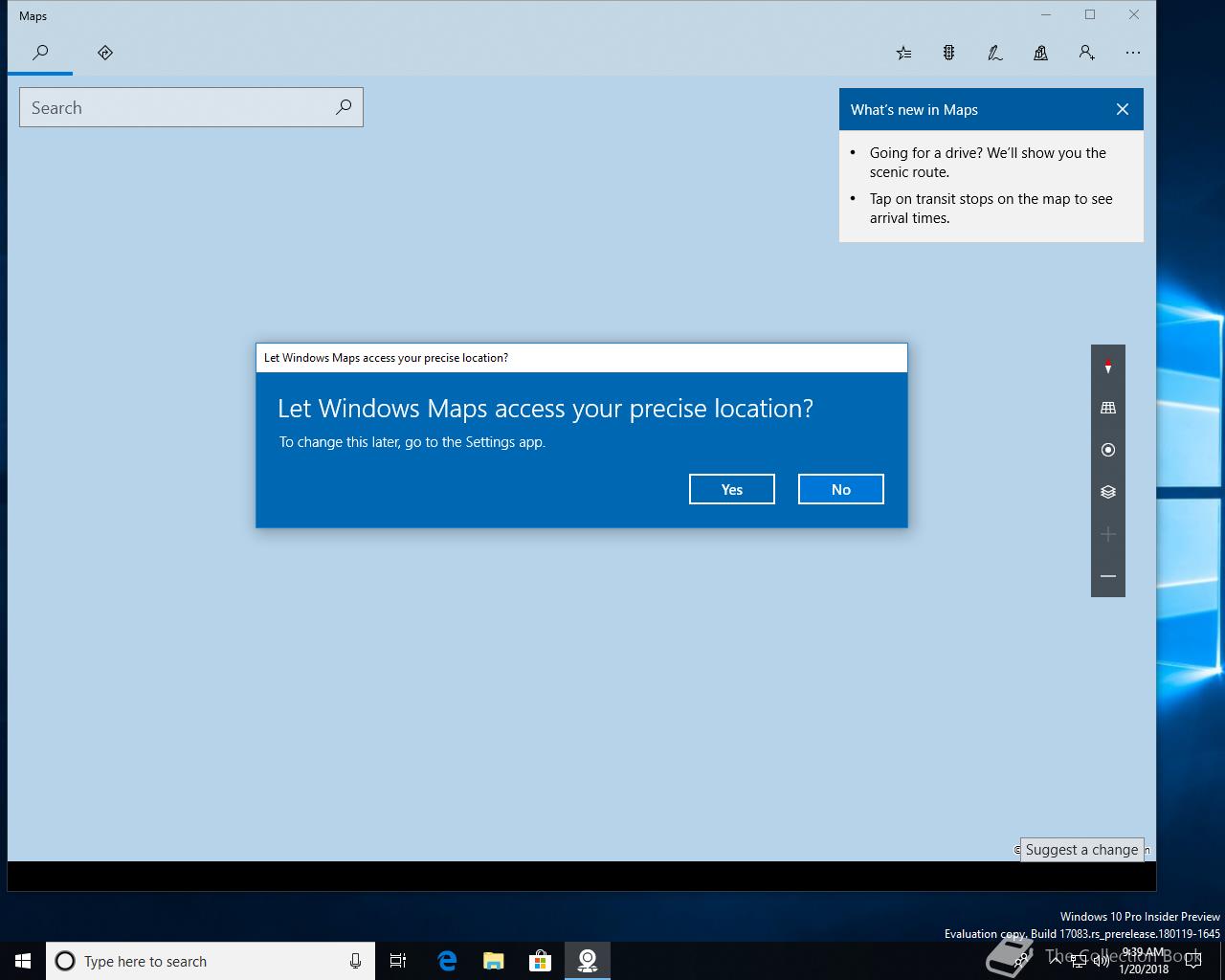The height and width of the screenshot is (980, 1225).
Task: Click the Maps app taskbar icon
Action: 588,961
